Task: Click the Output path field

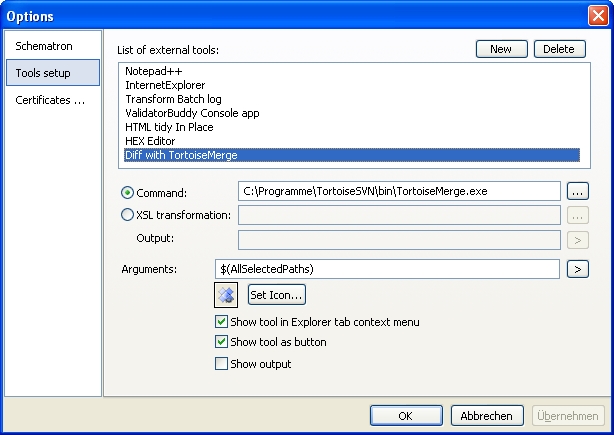Action: click(x=399, y=240)
